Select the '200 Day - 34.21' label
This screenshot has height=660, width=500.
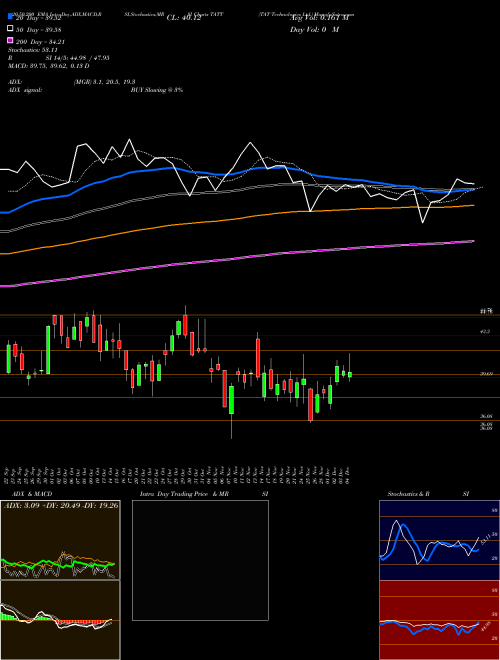click(40, 41)
